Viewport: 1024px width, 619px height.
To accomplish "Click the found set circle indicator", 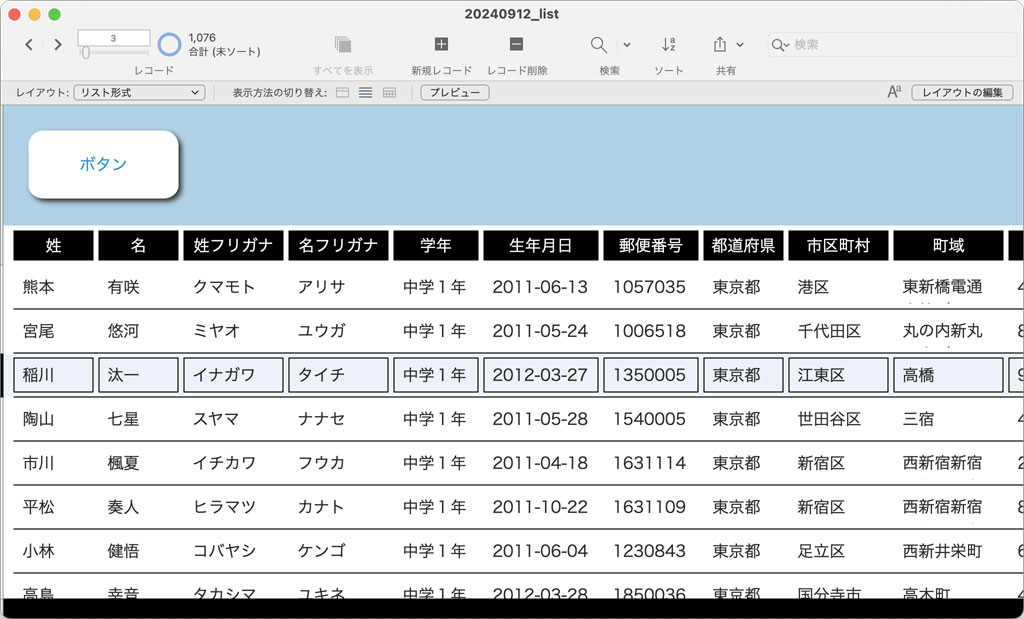I will [x=169, y=44].
